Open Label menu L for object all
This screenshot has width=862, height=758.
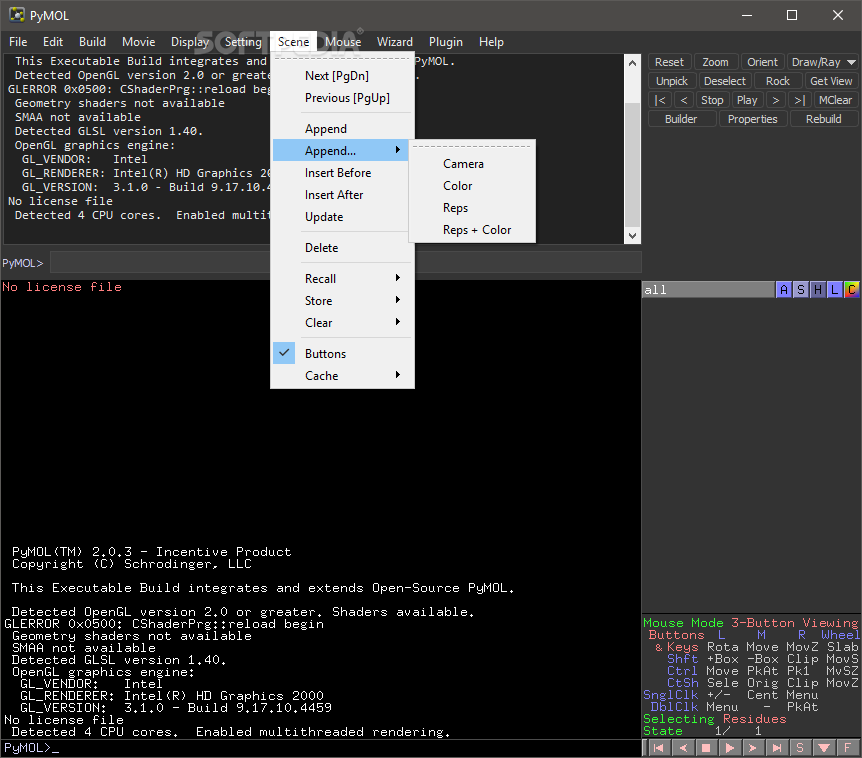[x=835, y=290]
